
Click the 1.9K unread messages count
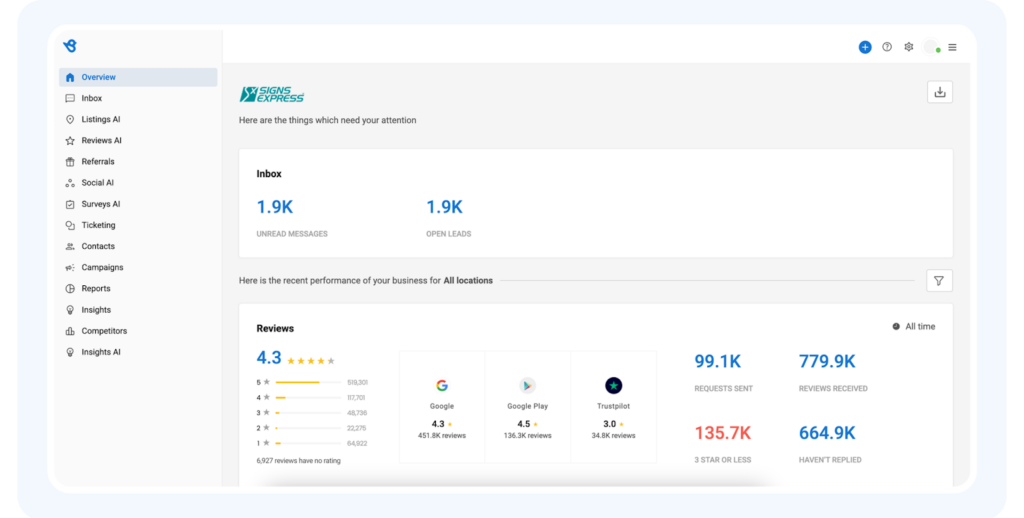pyautogui.click(x=275, y=207)
